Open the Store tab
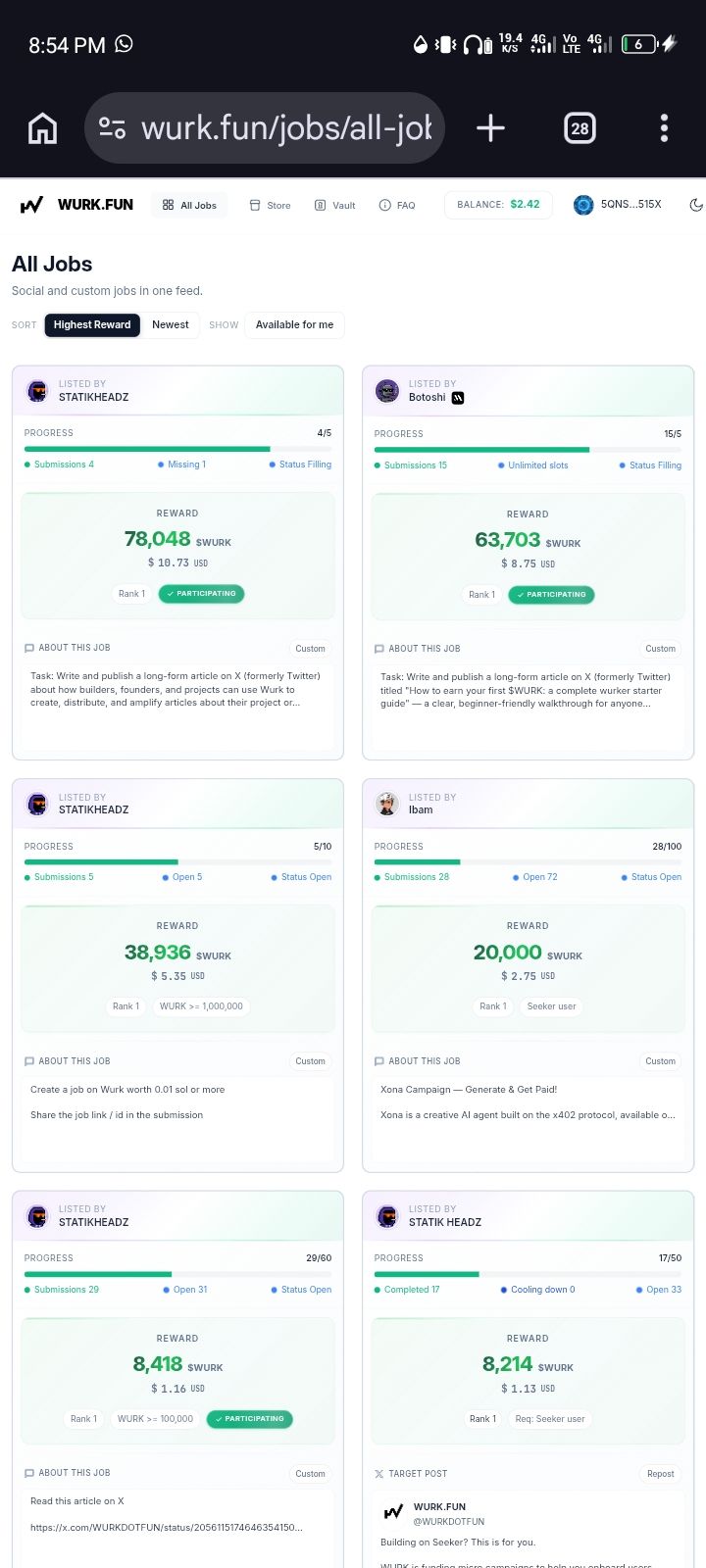 [x=270, y=206]
